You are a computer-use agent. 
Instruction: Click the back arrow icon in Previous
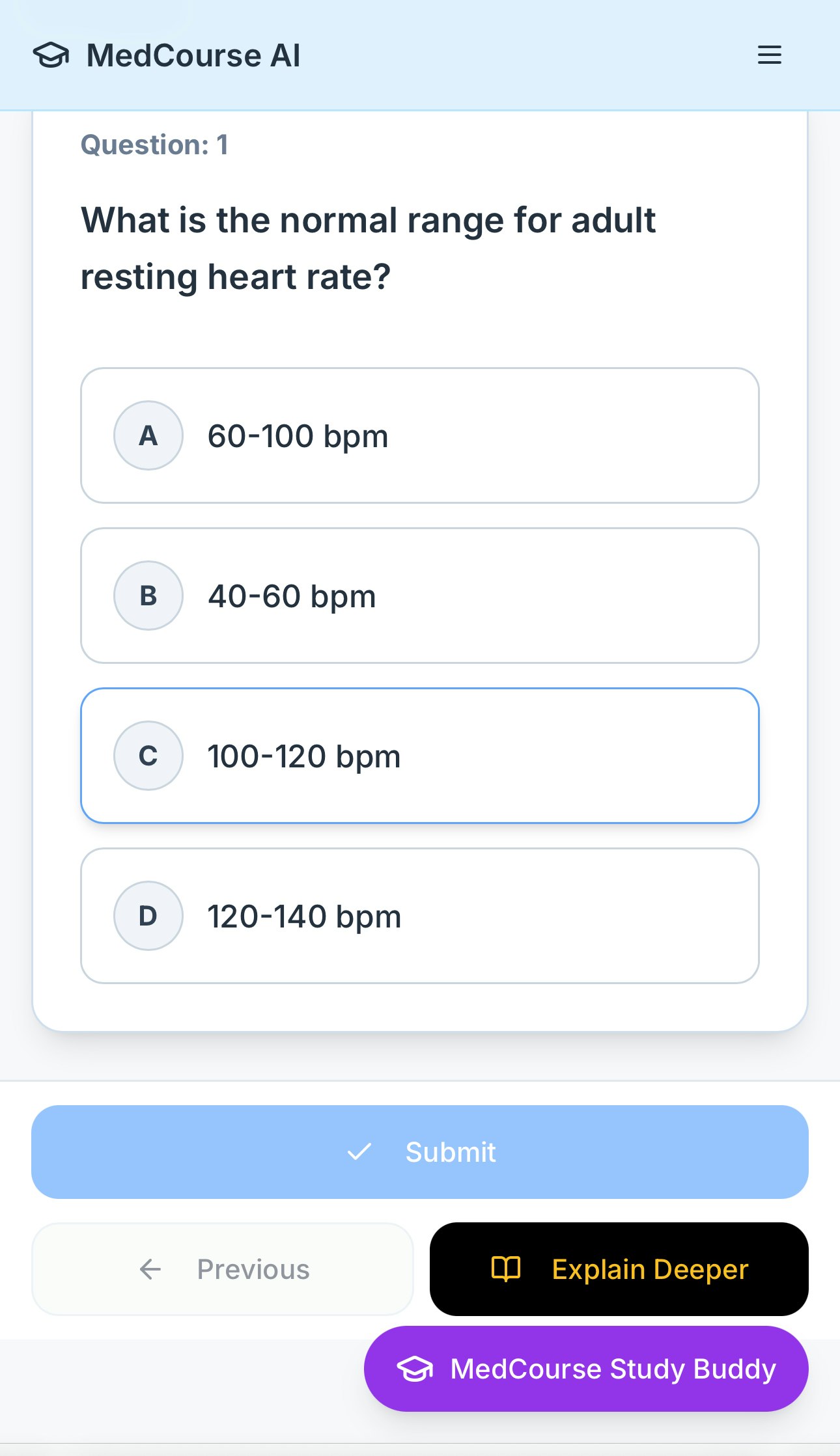point(150,1269)
